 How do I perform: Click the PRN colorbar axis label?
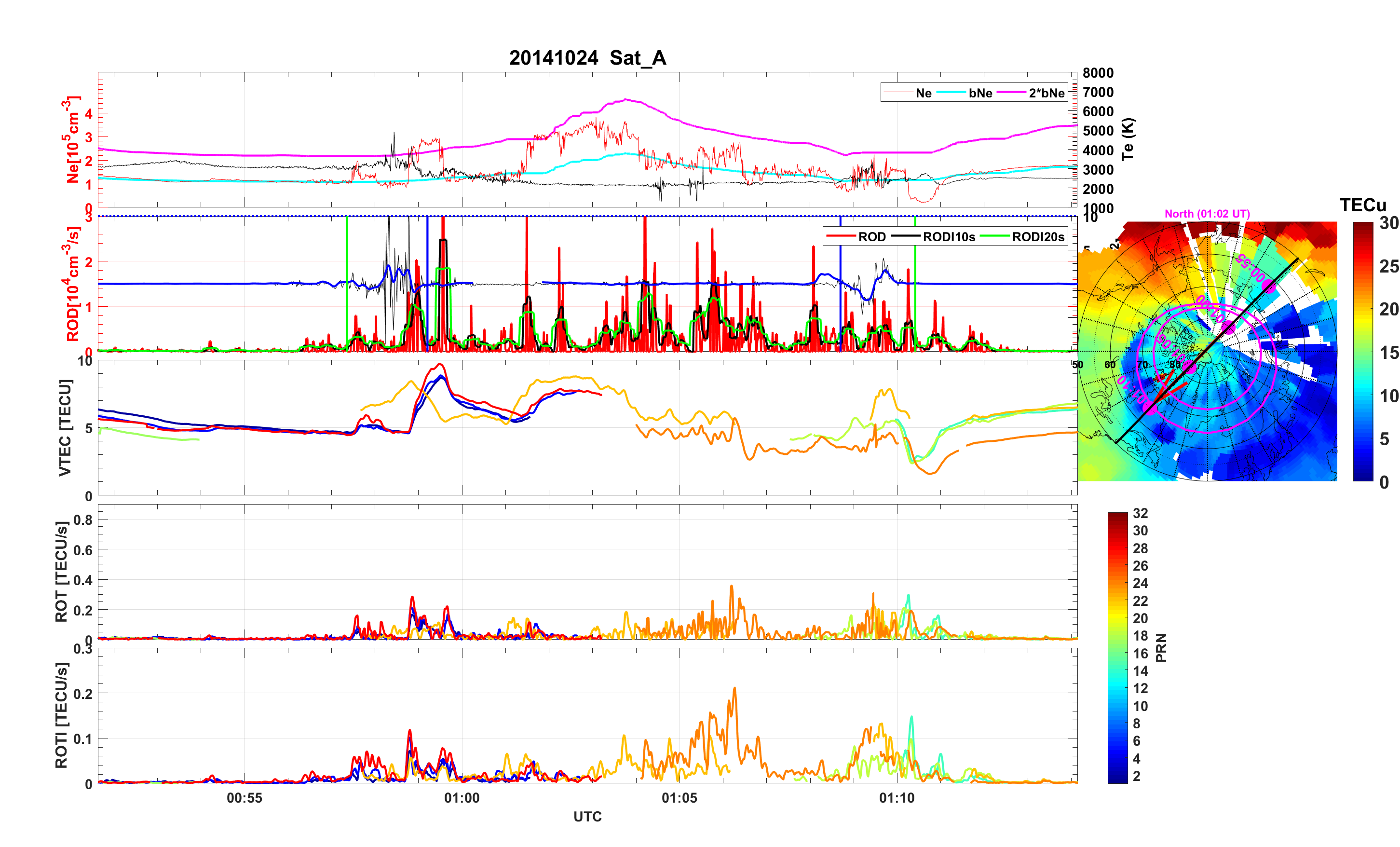(x=1161, y=648)
